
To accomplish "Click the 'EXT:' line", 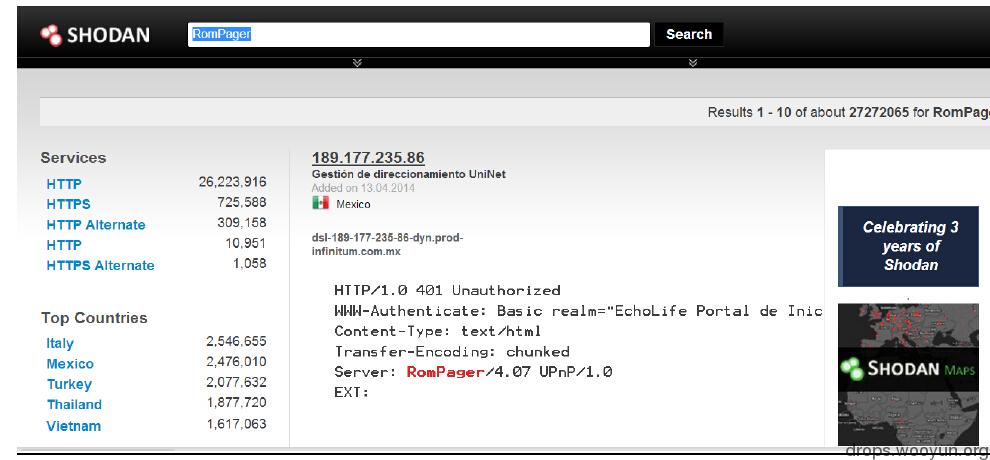I will [352, 392].
